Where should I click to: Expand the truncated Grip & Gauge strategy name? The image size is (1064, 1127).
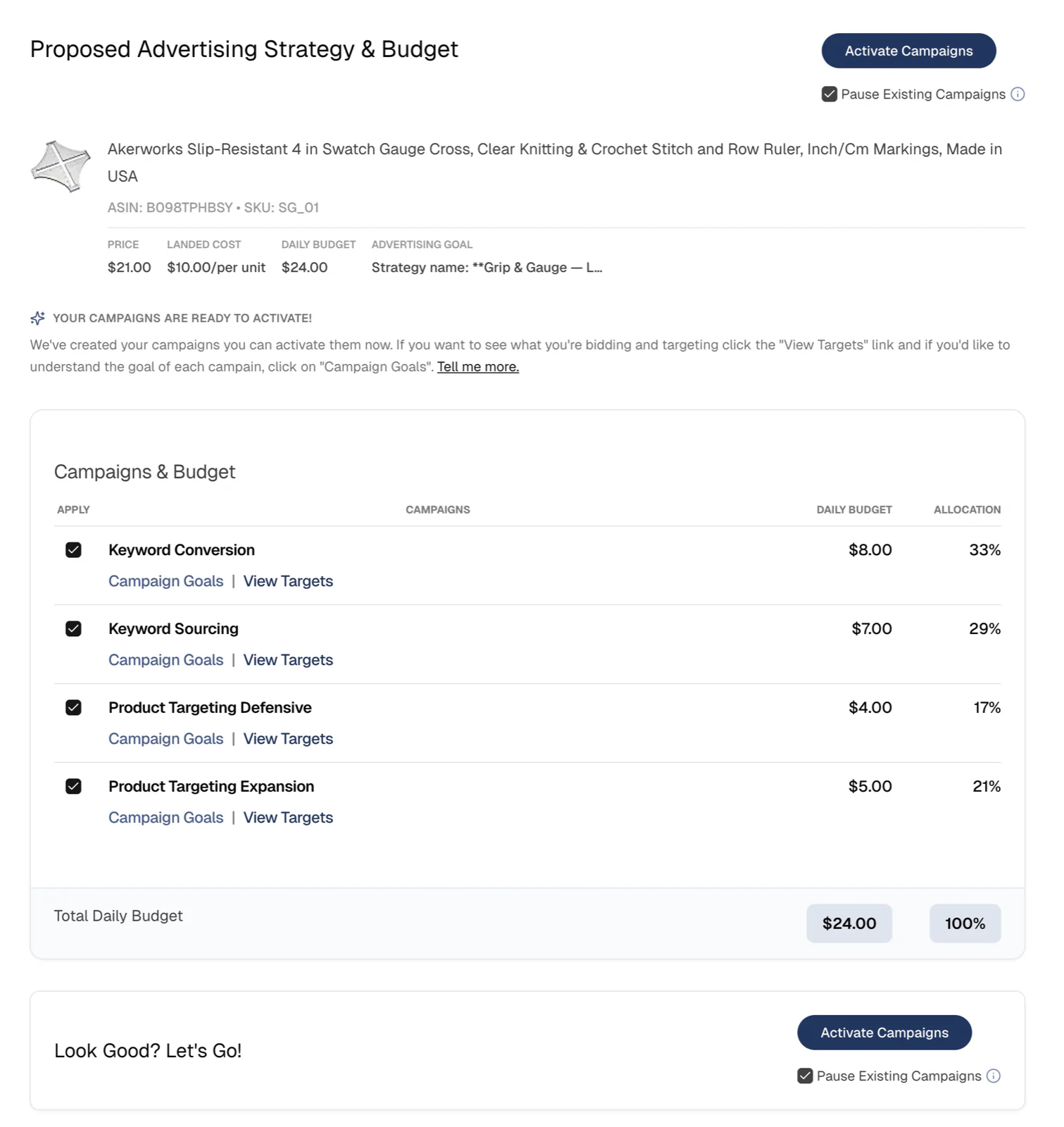[486, 268]
